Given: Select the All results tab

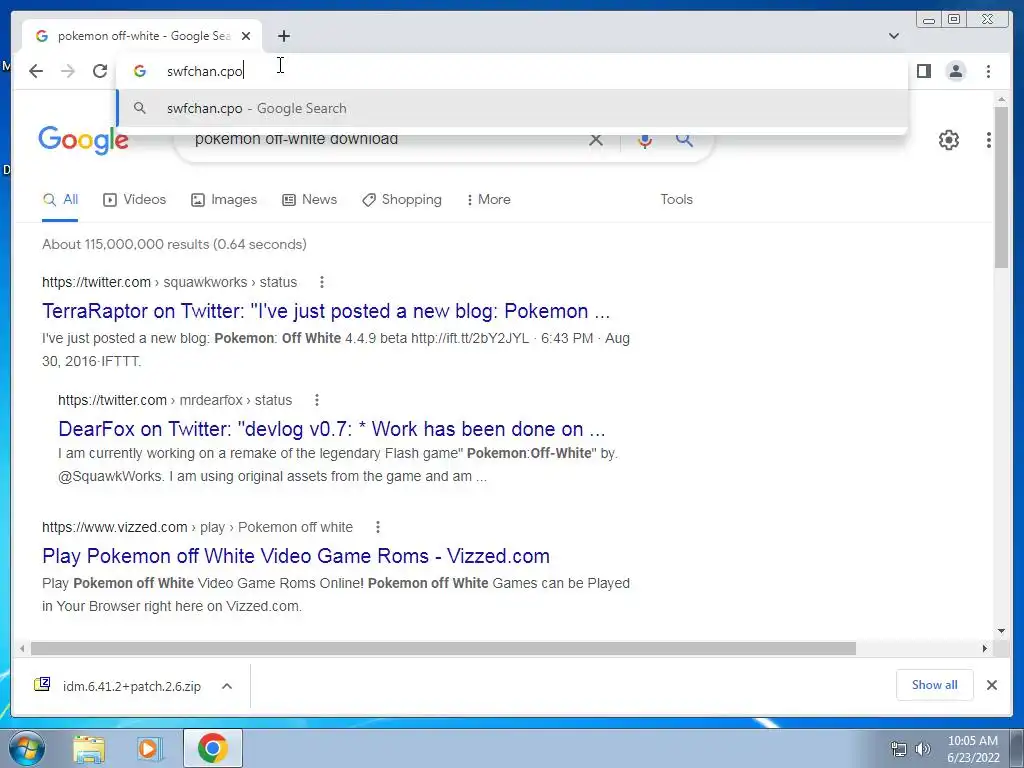Looking at the screenshot, I should click(60, 200).
